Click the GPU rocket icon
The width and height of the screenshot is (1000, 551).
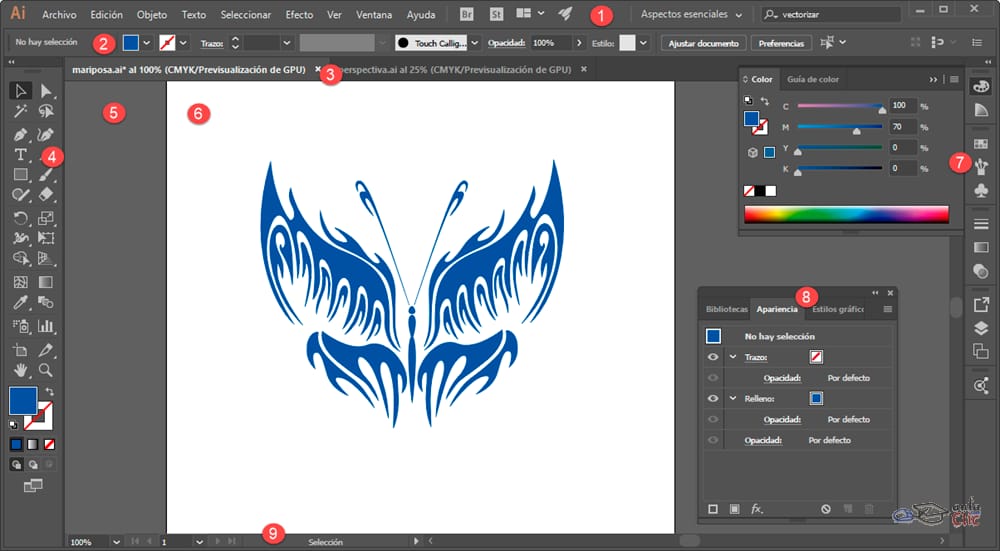coord(564,13)
